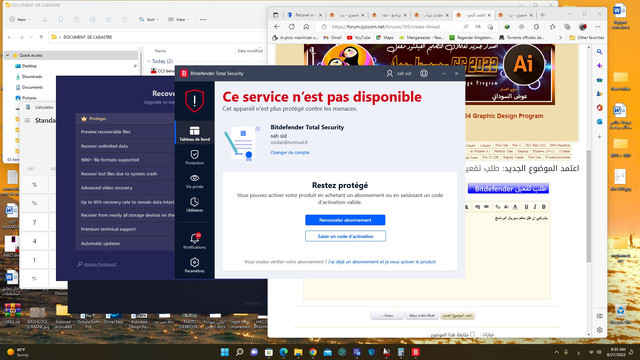Click Edge sidebar Outlook icon
Screen dimensions: 640x360
(599, 122)
